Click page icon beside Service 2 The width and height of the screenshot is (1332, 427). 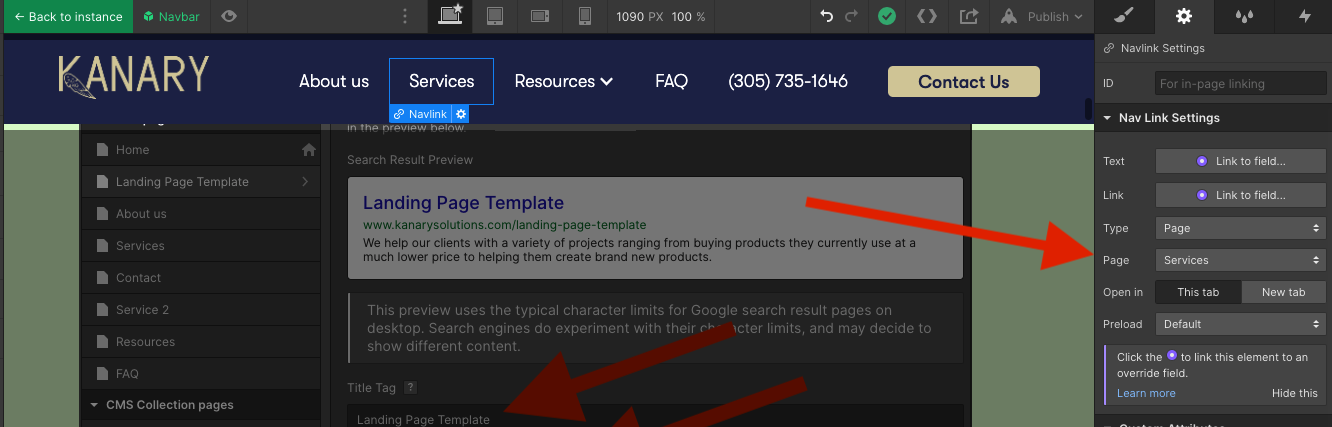[x=102, y=310]
